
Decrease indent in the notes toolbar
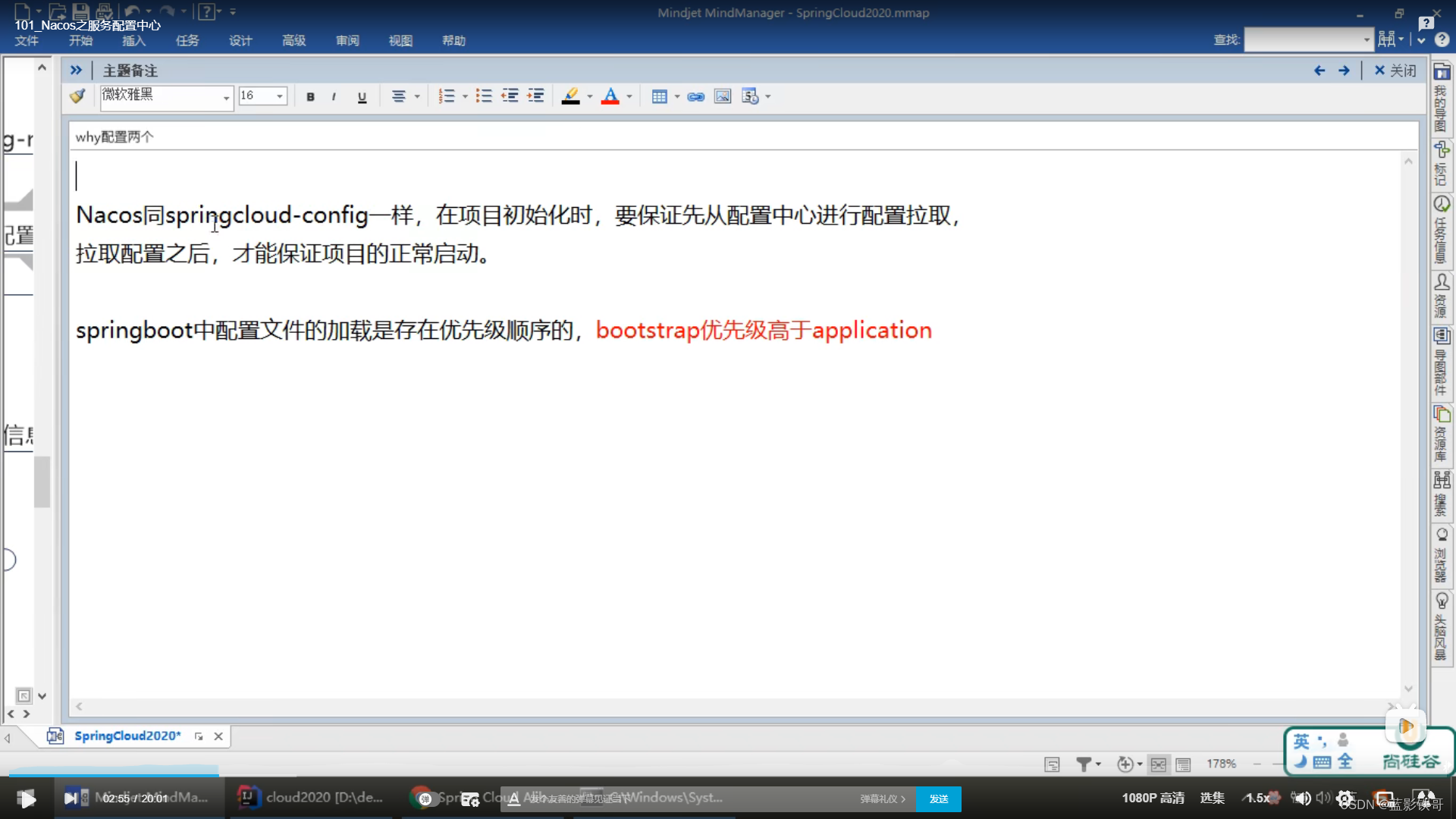tap(510, 96)
